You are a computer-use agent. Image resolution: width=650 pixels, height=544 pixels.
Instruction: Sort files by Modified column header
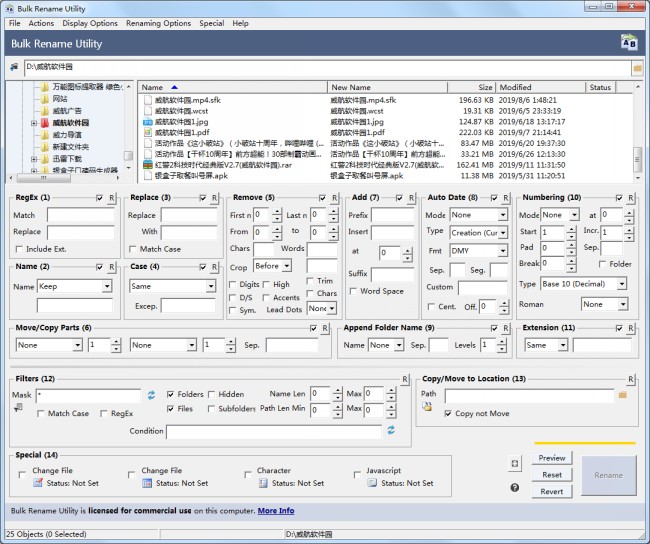[x=541, y=87]
